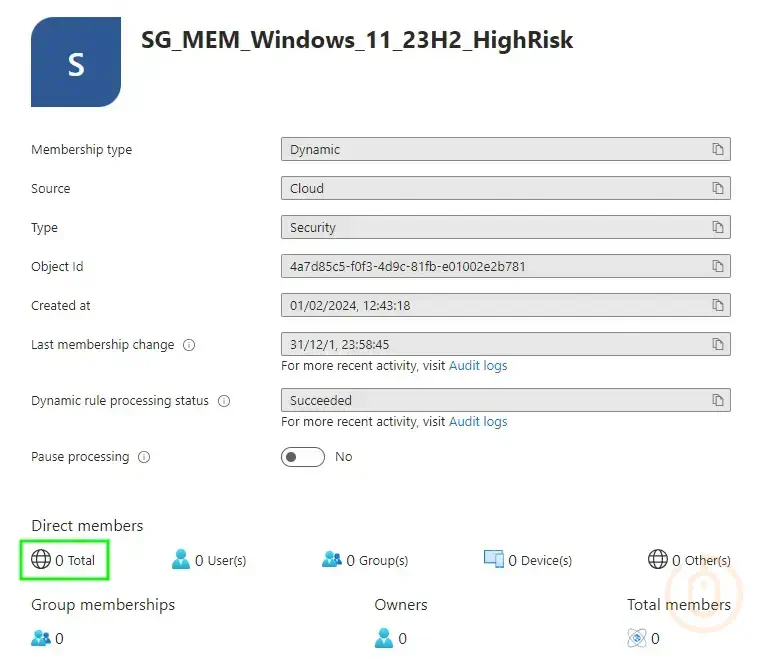Copy the Type field value

click(x=717, y=227)
